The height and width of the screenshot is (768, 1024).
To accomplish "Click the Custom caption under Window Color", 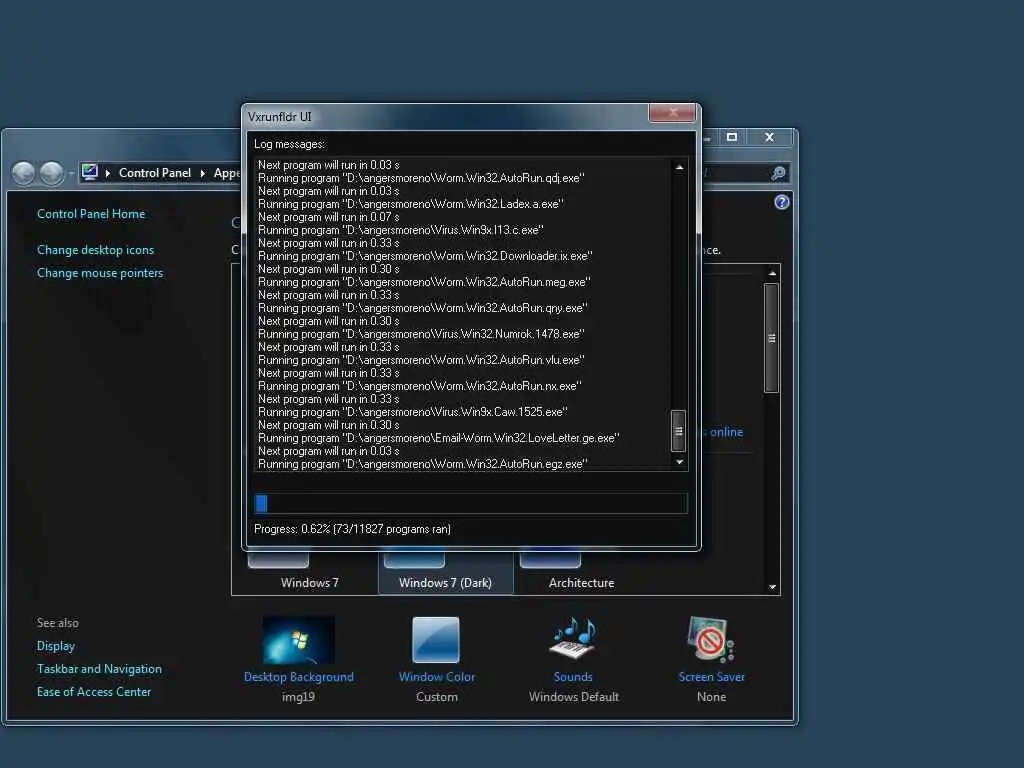I will (x=437, y=697).
